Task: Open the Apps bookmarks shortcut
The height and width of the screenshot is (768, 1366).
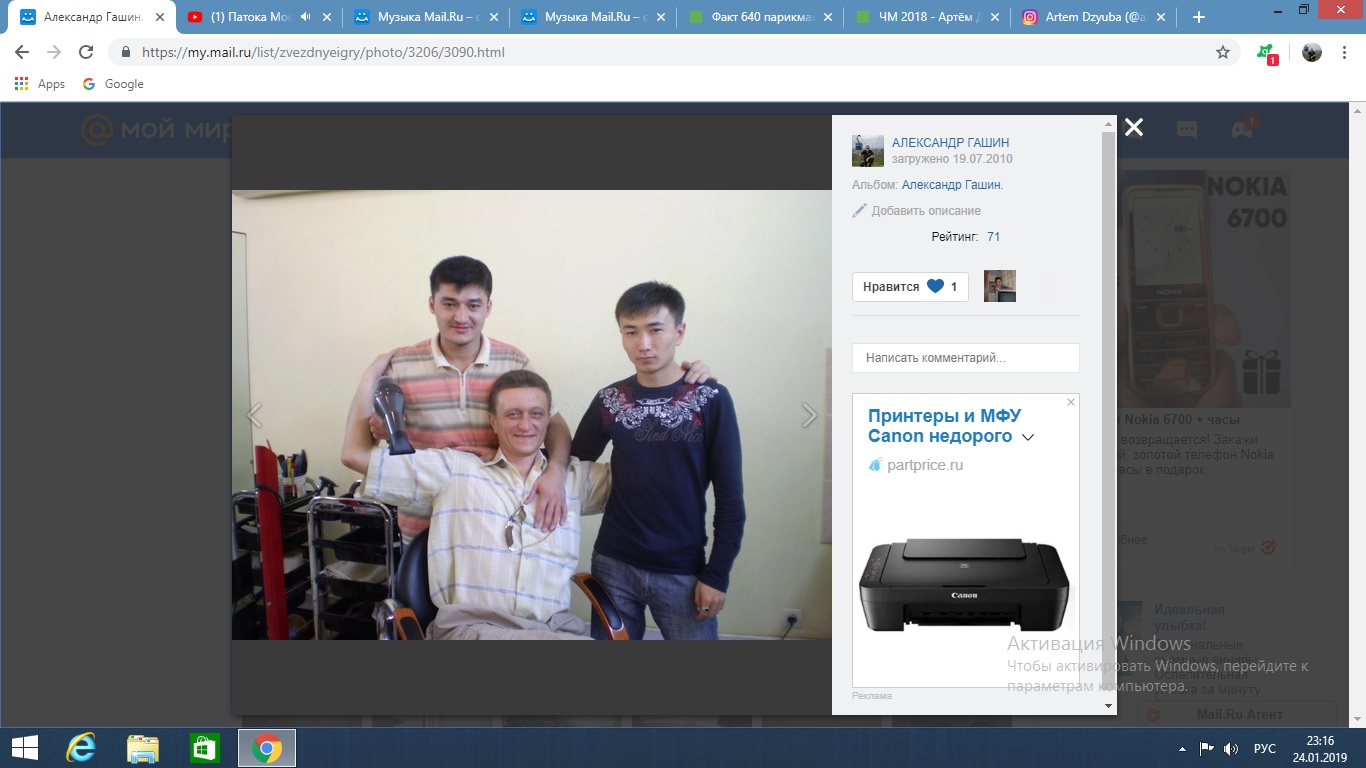Action: (x=40, y=84)
